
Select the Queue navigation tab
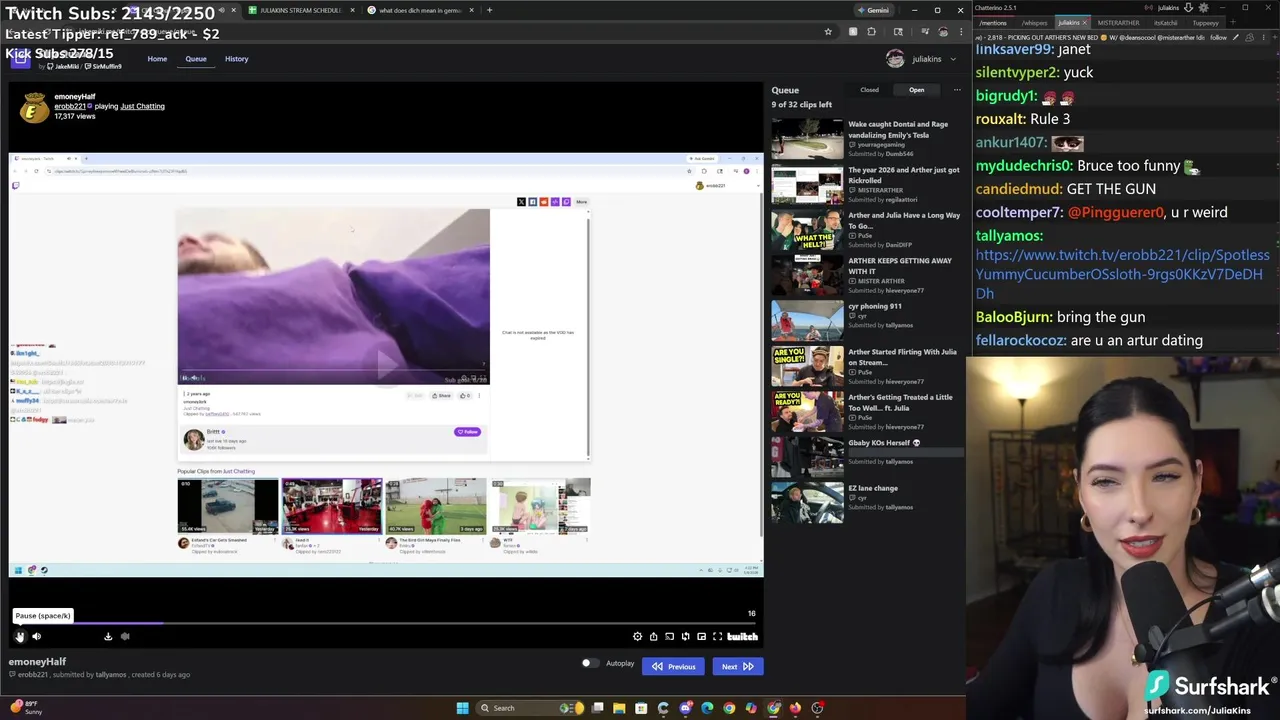click(196, 58)
